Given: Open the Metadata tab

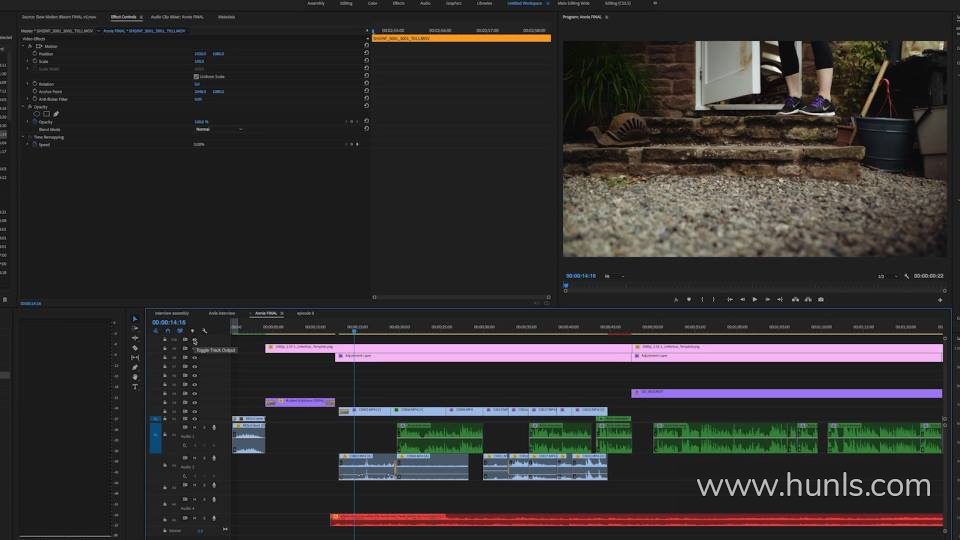Looking at the screenshot, I should click(x=227, y=17).
